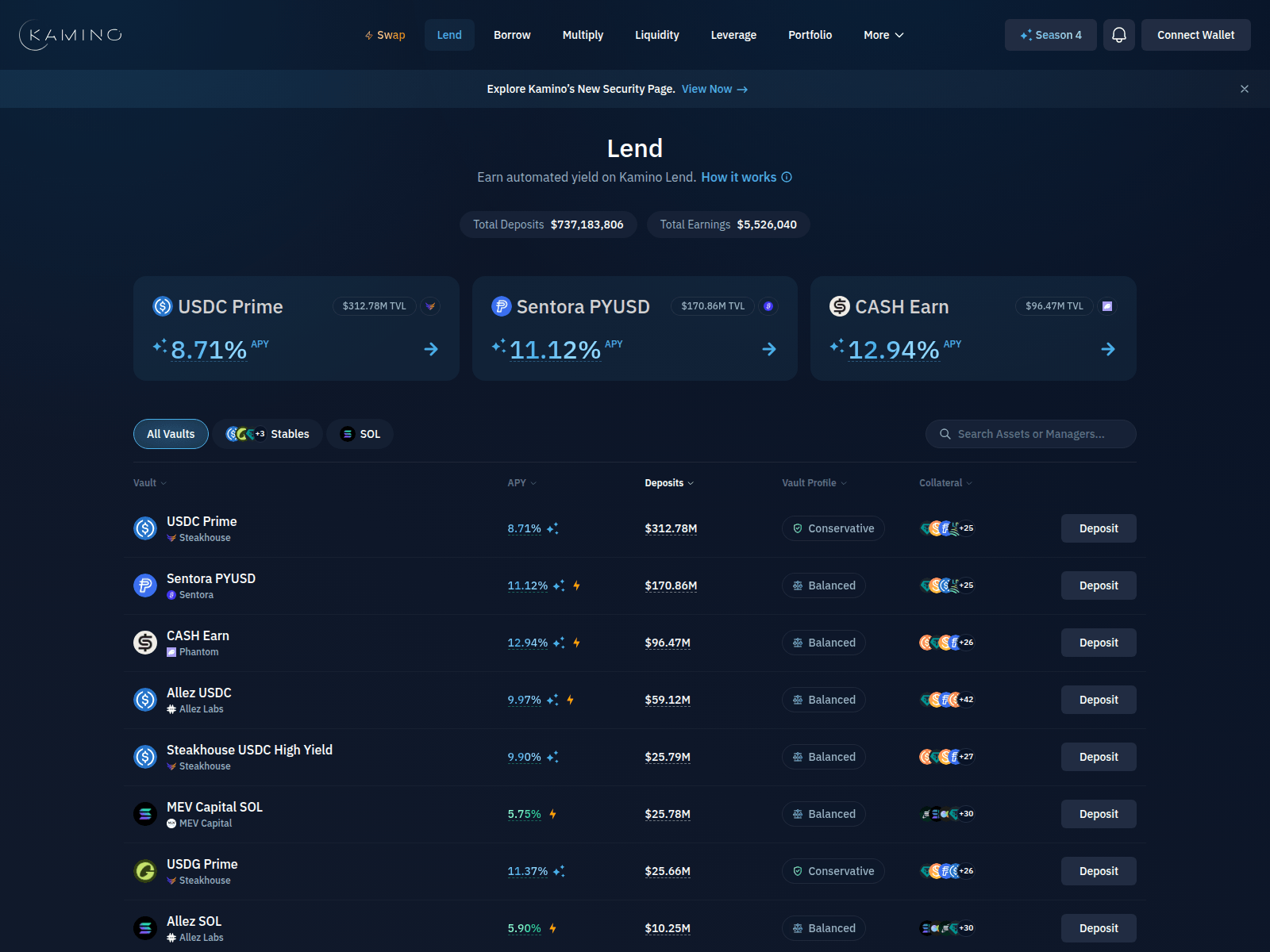Open Sentora PYUSD card arrow
The height and width of the screenshot is (952, 1270).
(769, 349)
